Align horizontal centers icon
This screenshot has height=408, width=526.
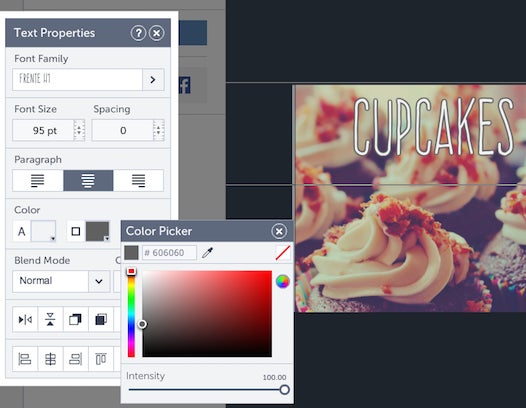coord(50,359)
